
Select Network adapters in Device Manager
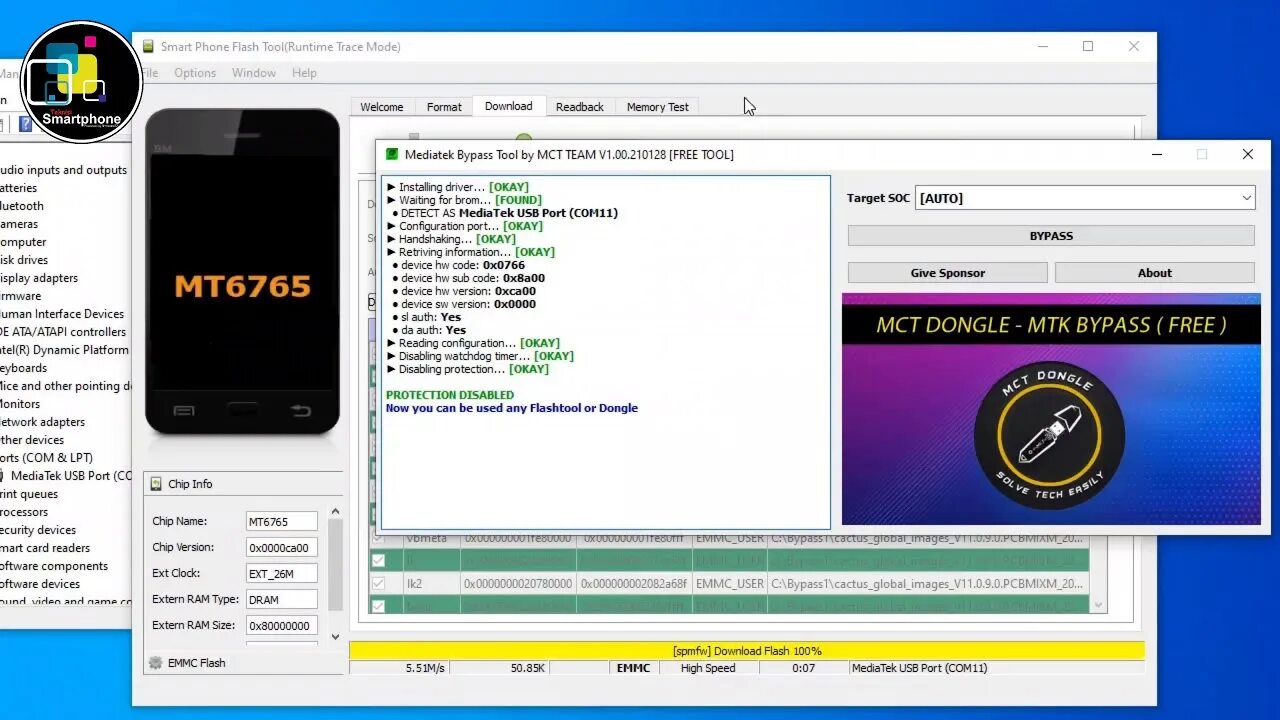point(42,422)
